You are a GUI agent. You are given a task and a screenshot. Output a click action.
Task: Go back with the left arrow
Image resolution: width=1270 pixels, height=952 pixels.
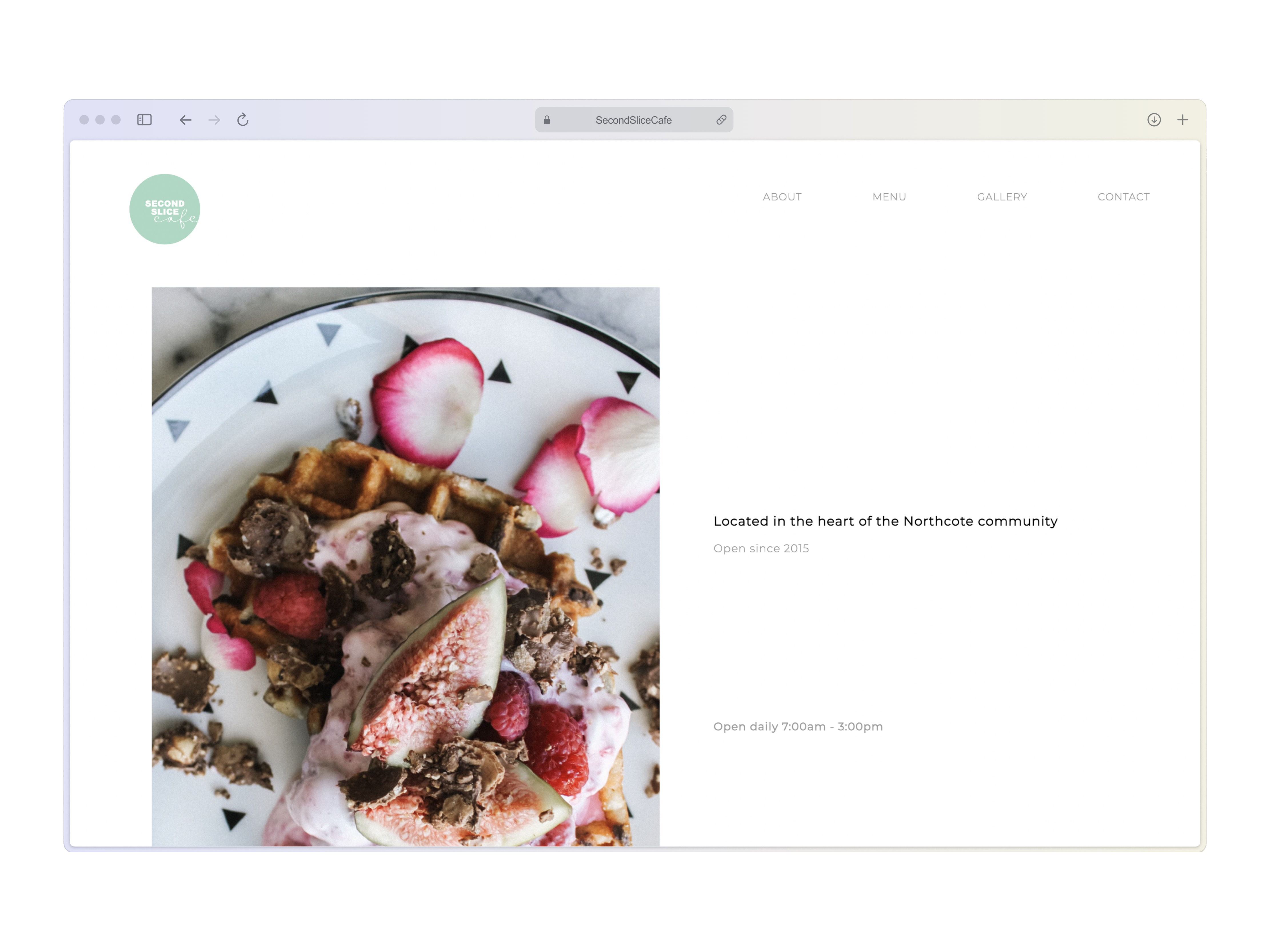(x=185, y=119)
